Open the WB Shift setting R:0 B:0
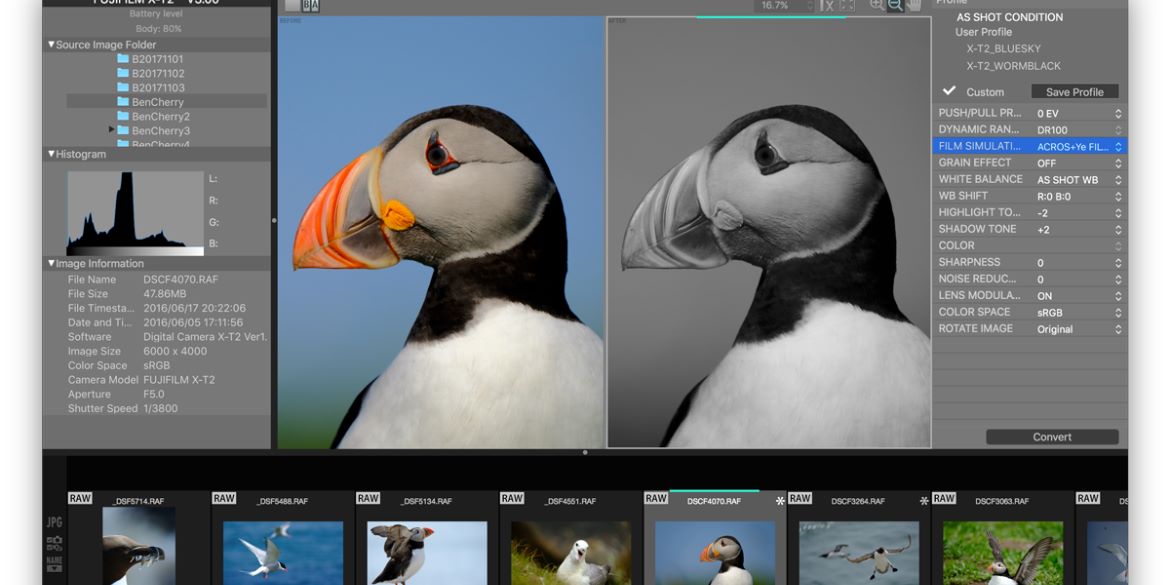This screenshot has width=1170, height=585. click(x=1079, y=196)
